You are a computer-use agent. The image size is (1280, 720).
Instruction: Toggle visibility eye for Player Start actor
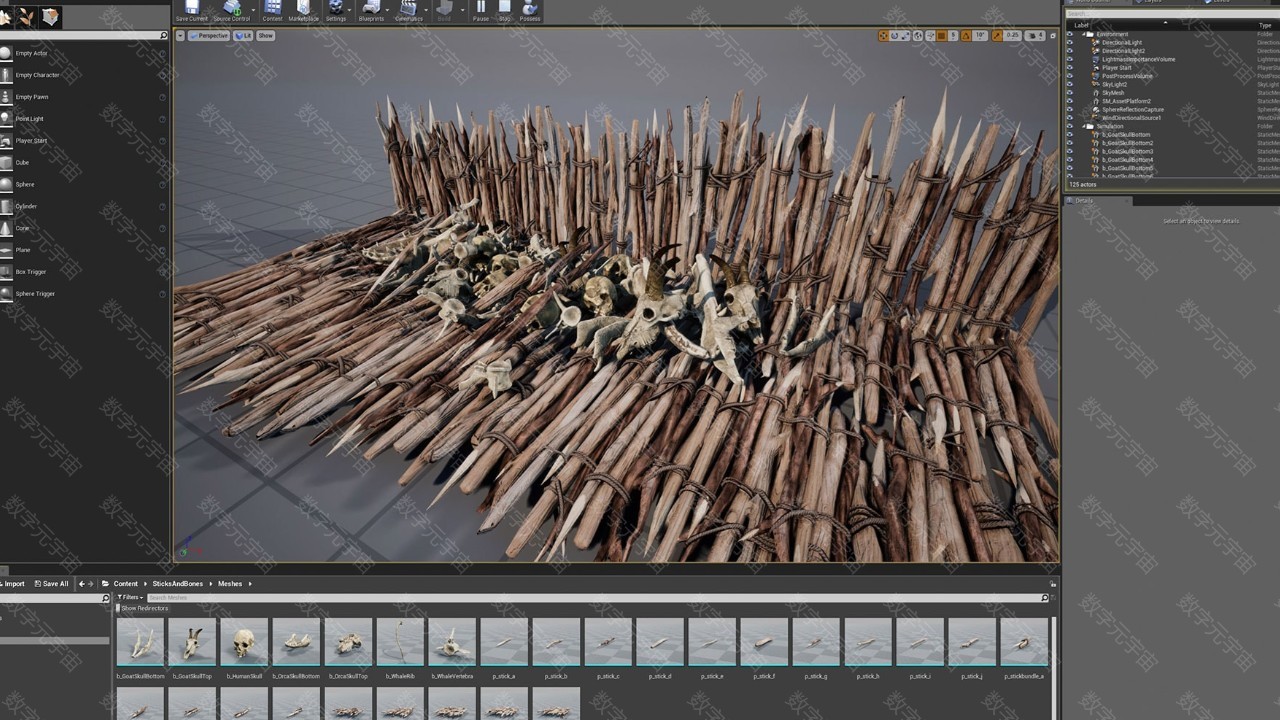1069,68
